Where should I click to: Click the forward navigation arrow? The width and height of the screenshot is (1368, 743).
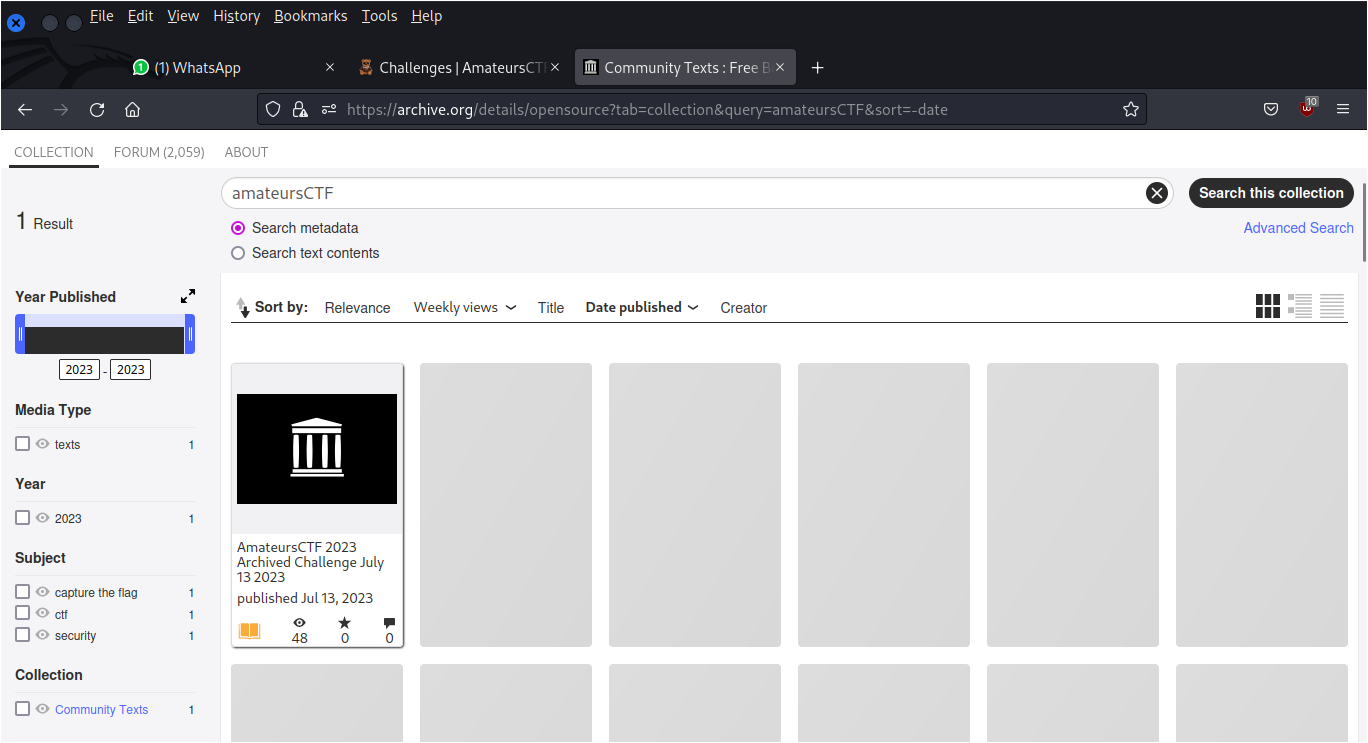coord(61,110)
